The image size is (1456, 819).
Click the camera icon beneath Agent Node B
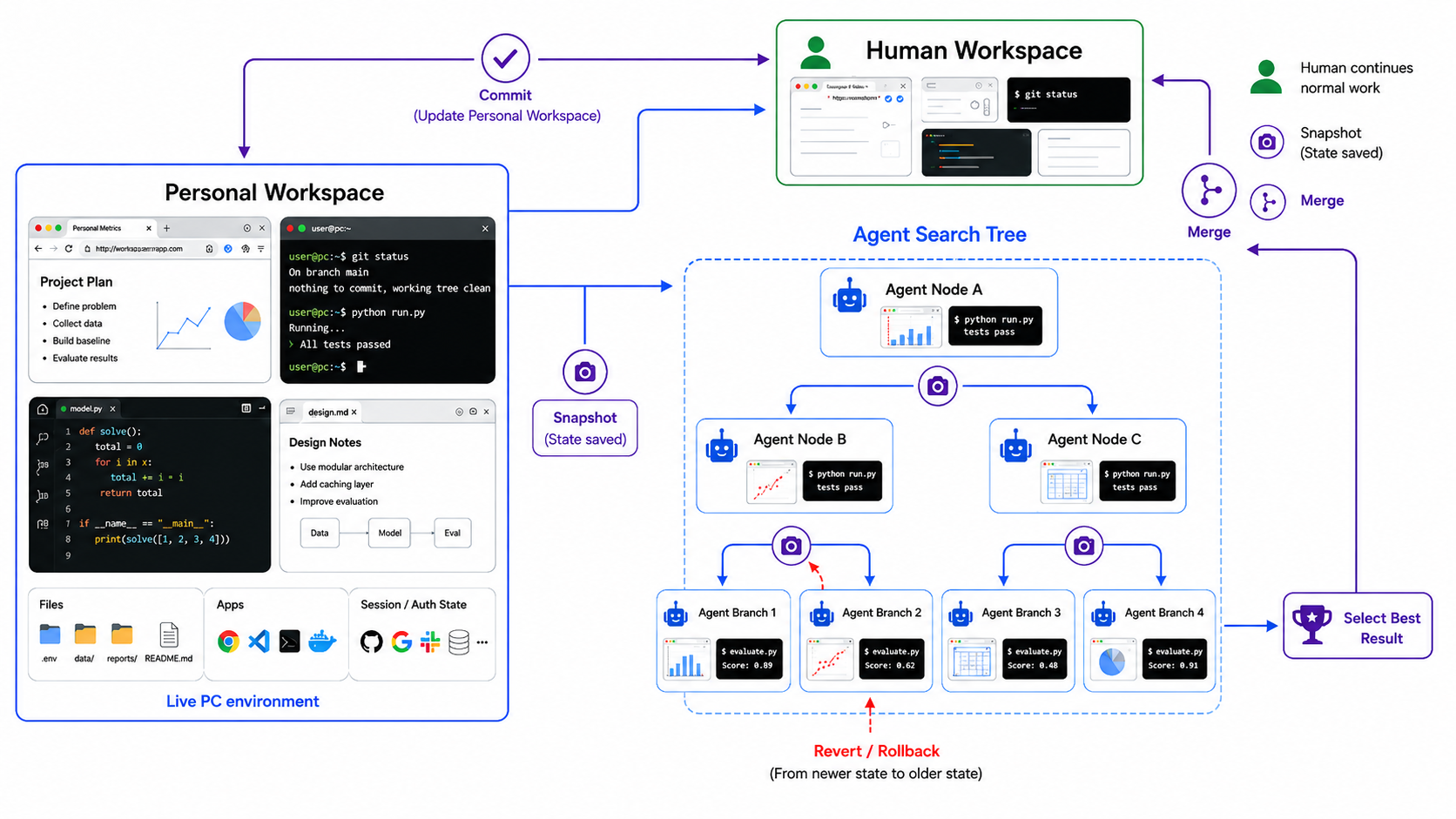click(791, 546)
